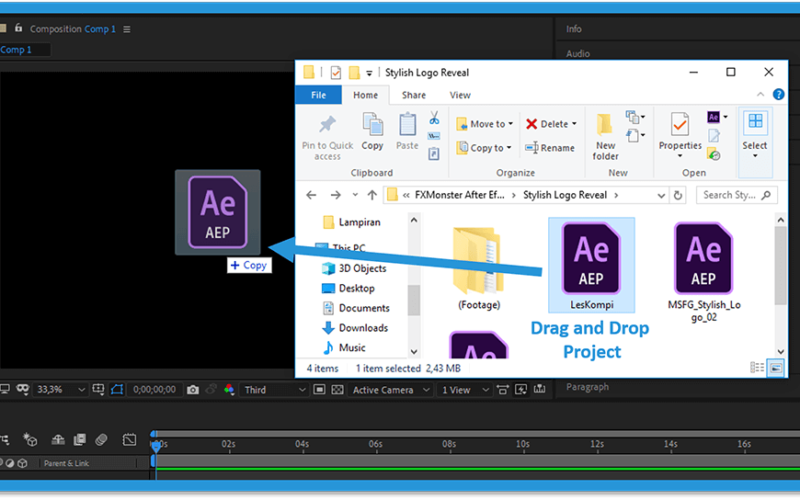The height and width of the screenshot is (500, 800).
Task: Click timeline current time indicator playhead
Action: tap(156, 445)
